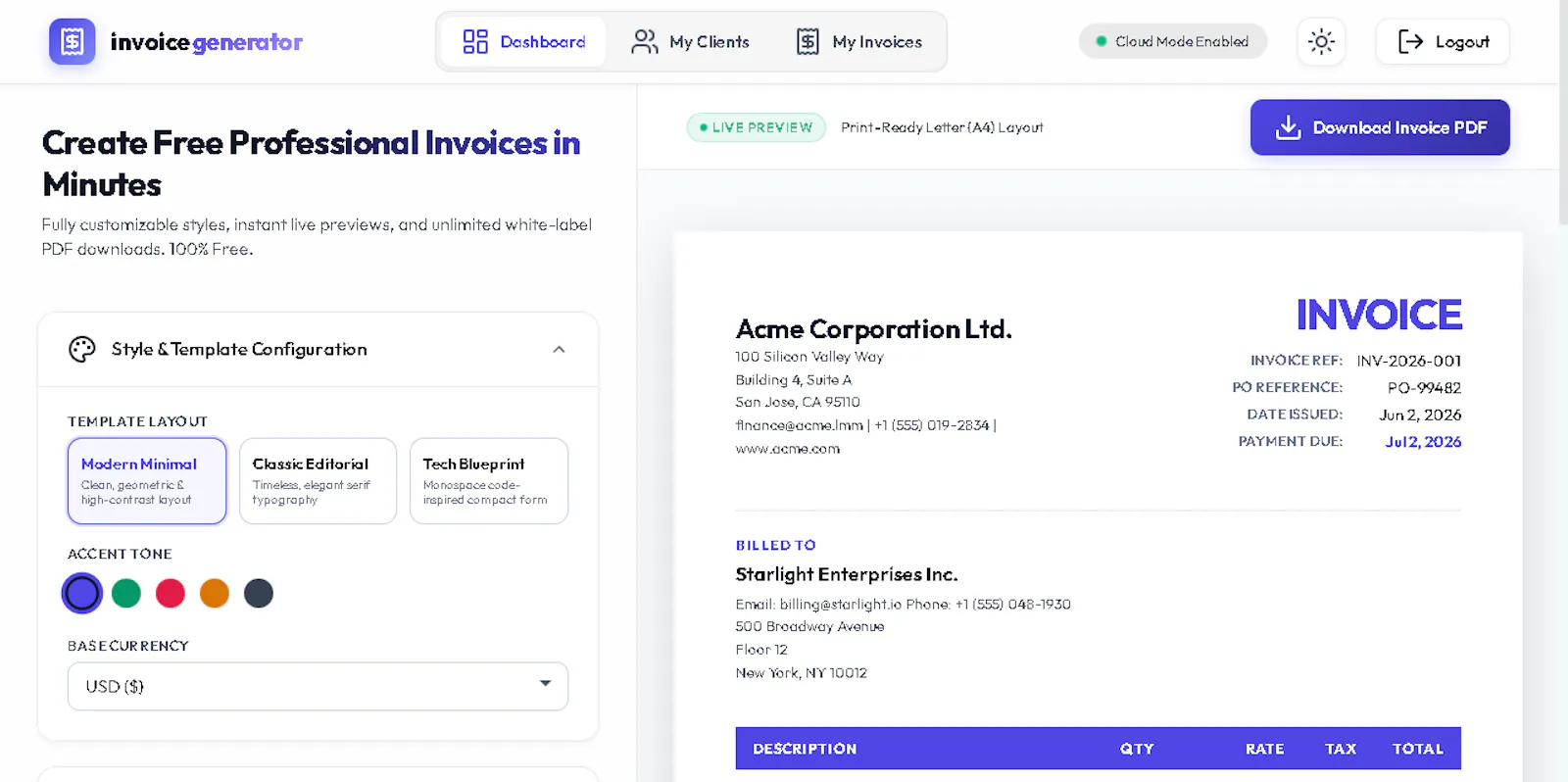
Task: Open the Dashboard tab
Action: click(x=523, y=41)
